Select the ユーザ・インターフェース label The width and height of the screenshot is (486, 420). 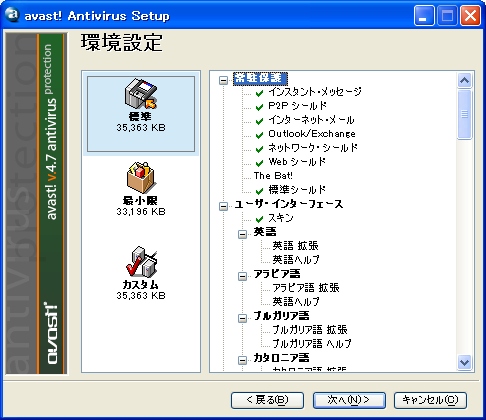[x=289, y=204]
